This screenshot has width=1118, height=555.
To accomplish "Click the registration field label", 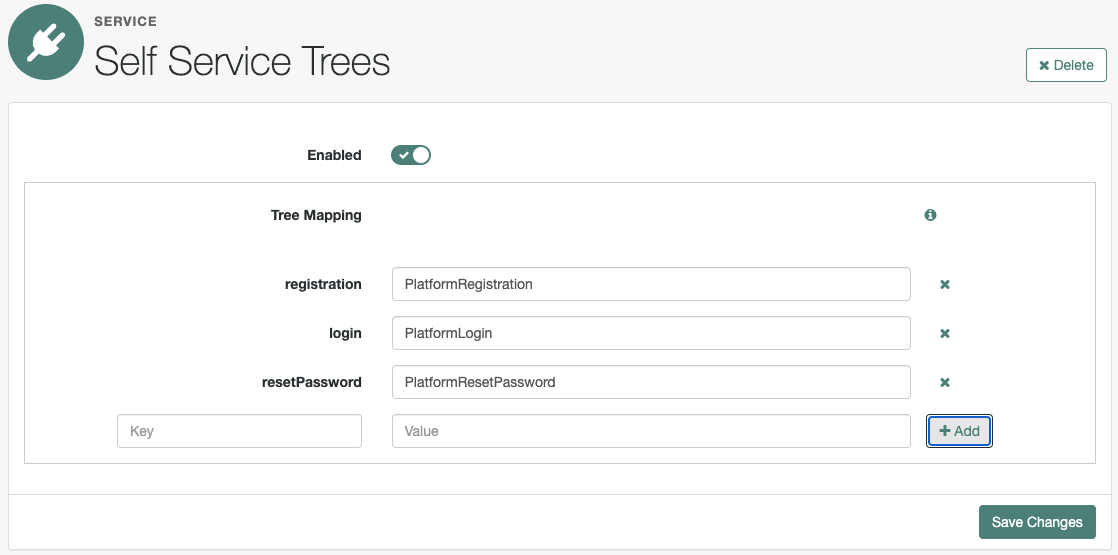I will 323,284.
